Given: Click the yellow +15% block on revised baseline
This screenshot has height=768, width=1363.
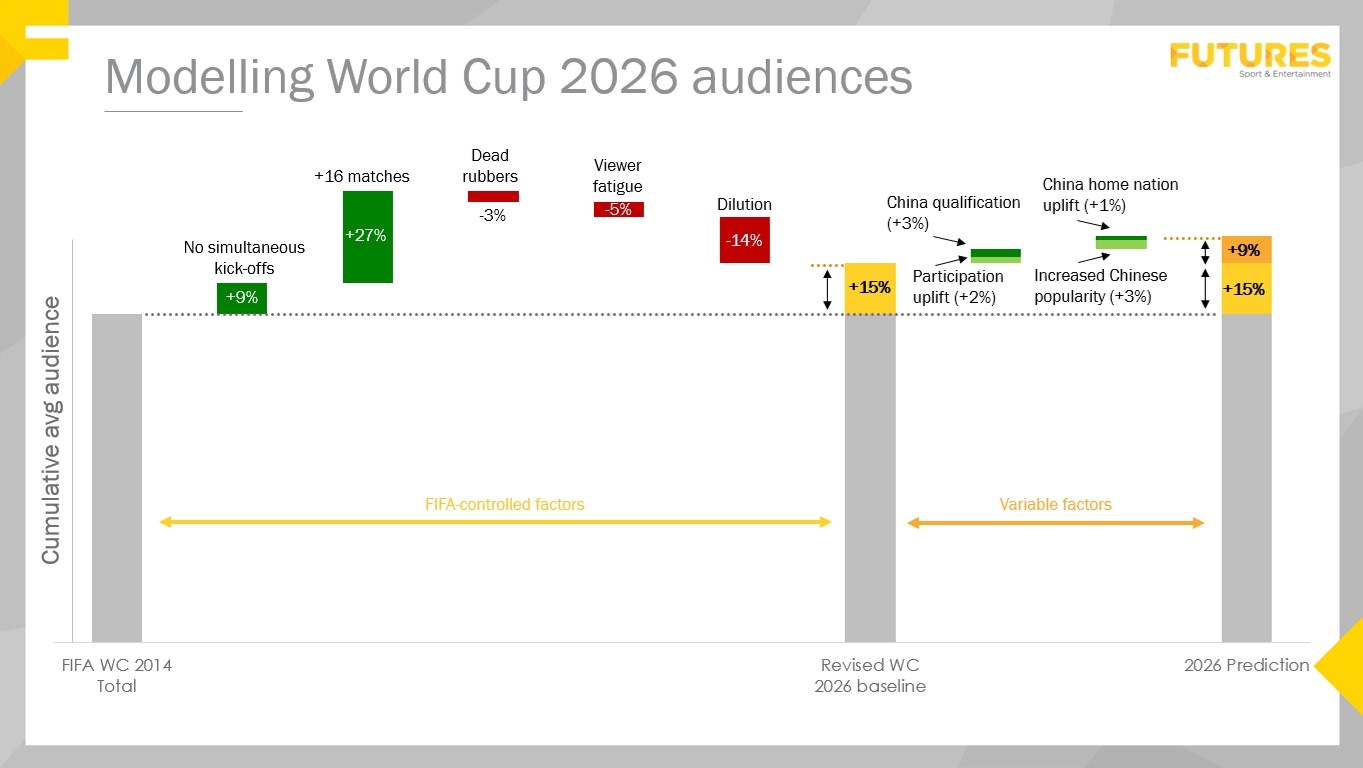Looking at the screenshot, I should pyautogui.click(x=869, y=288).
